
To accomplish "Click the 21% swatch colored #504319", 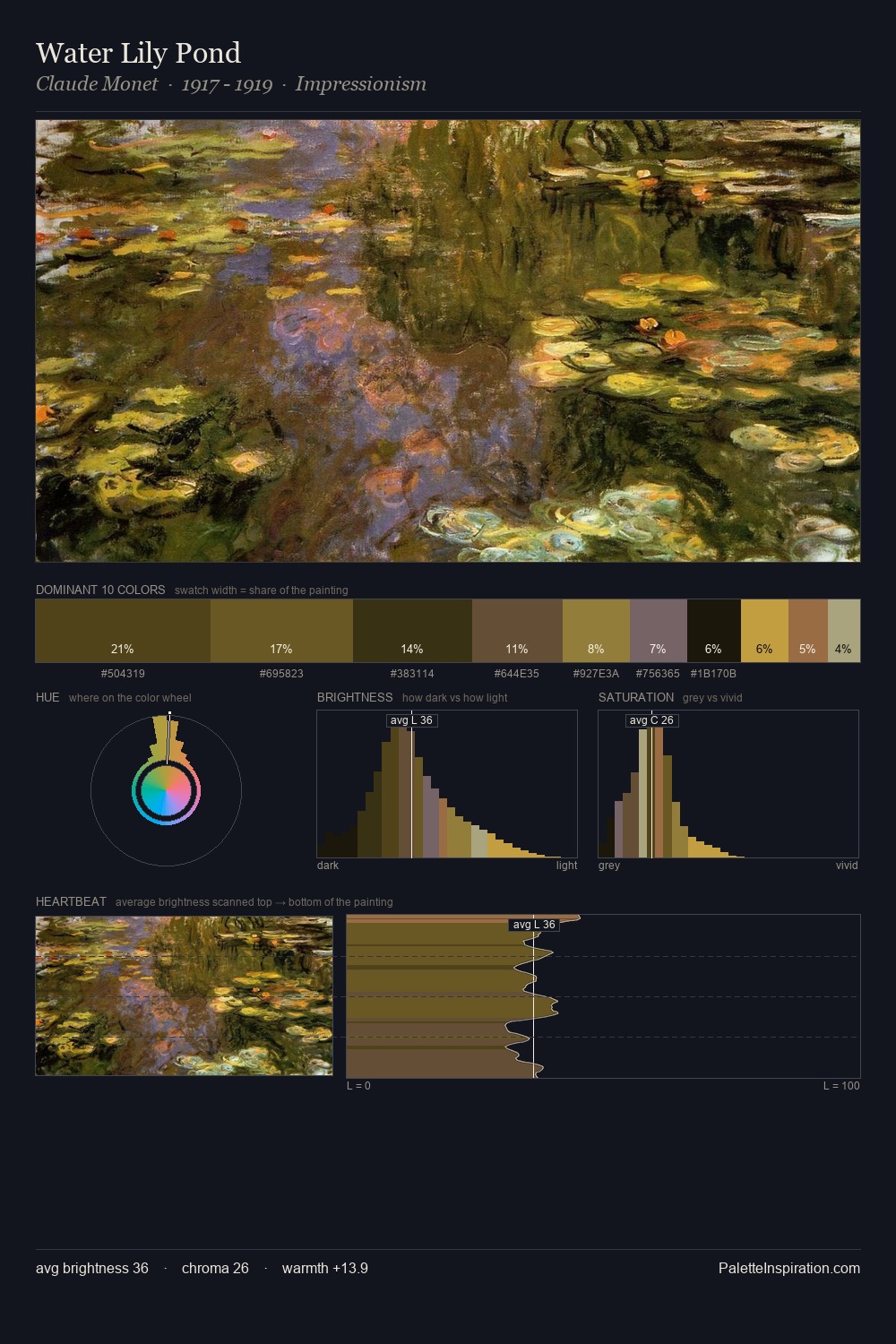I will (x=123, y=631).
